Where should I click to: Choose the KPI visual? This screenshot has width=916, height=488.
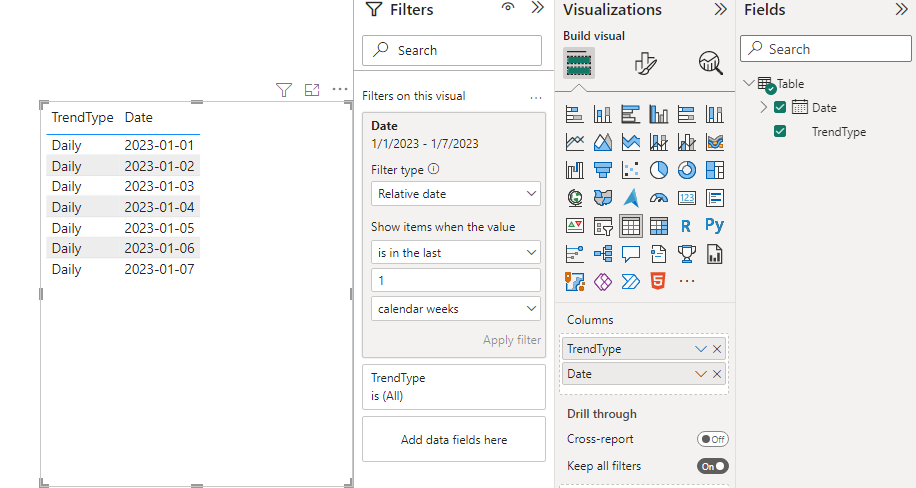coord(574,226)
